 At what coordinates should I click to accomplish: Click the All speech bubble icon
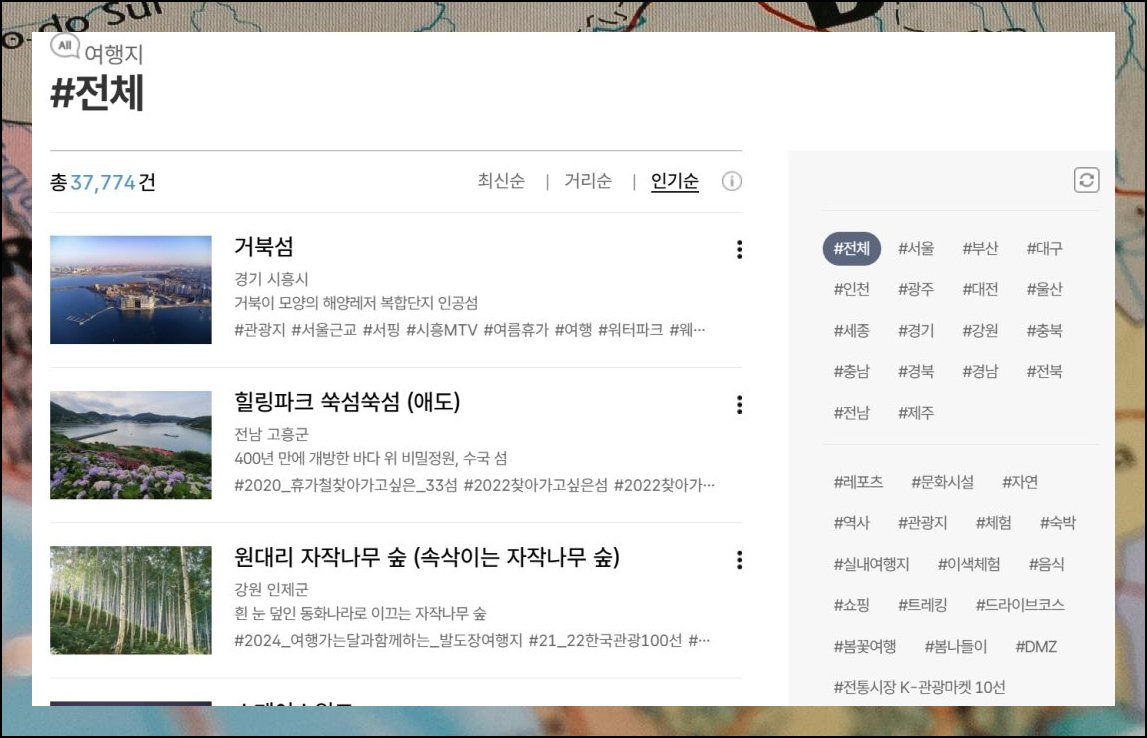pos(64,46)
